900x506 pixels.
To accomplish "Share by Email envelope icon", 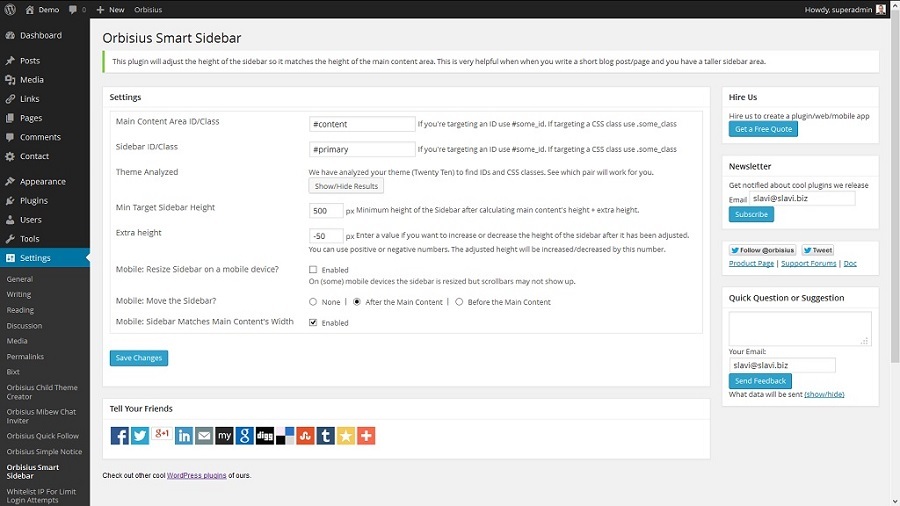I will (x=204, y=435).
